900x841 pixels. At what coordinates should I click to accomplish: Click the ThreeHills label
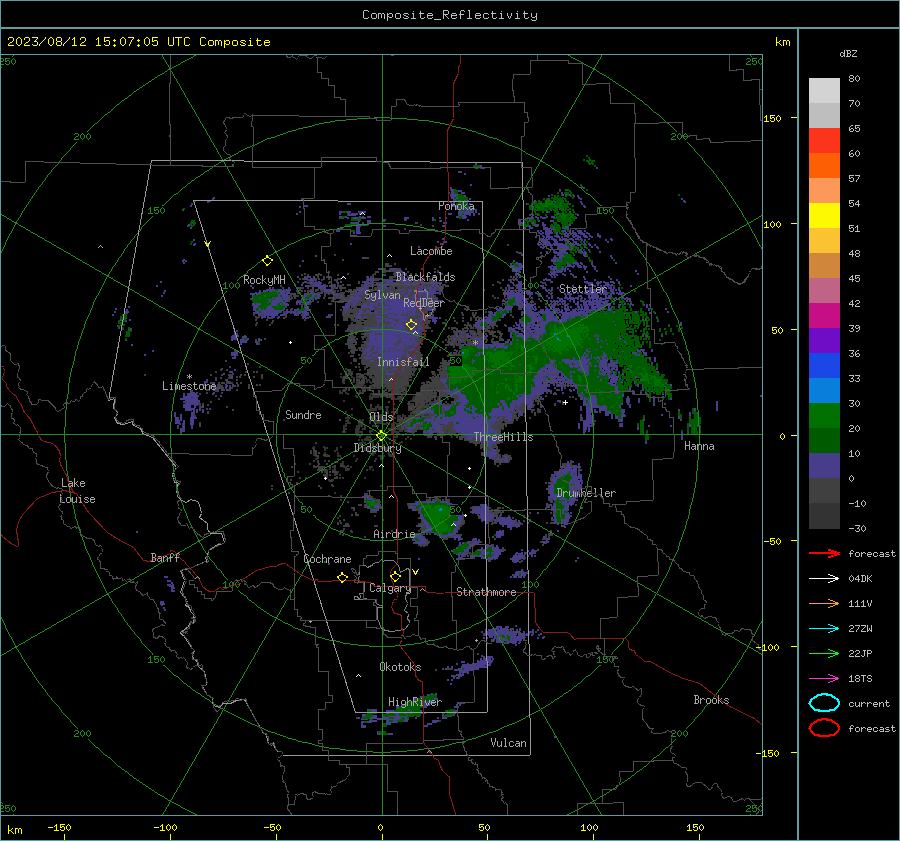point(503,437)
